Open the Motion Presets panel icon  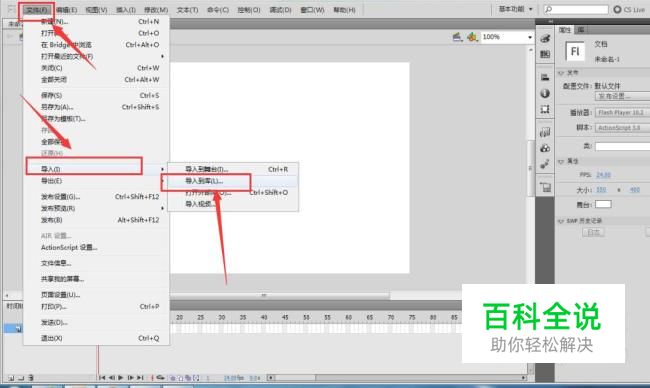545,164
